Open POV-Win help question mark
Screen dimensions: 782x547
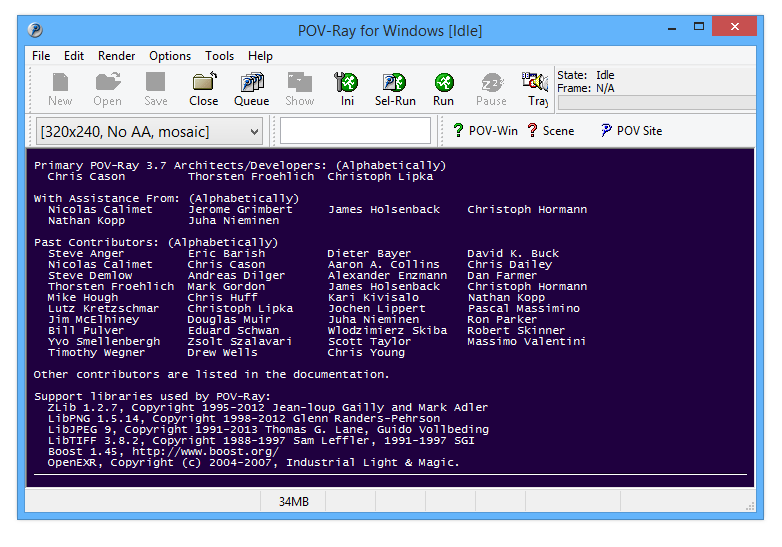pyautogui.click(x=458, y=131)
